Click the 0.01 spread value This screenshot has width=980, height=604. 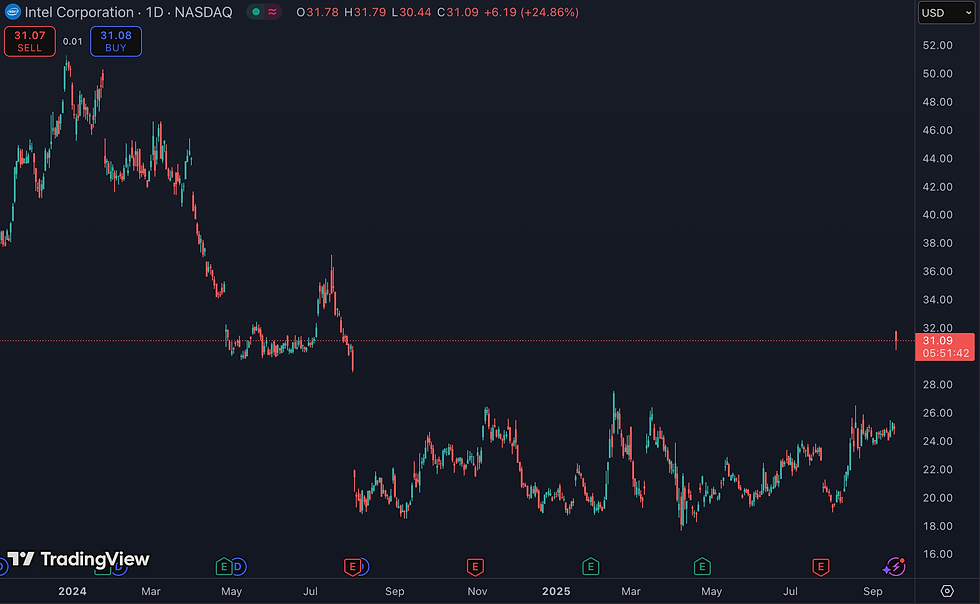(72, 41)
